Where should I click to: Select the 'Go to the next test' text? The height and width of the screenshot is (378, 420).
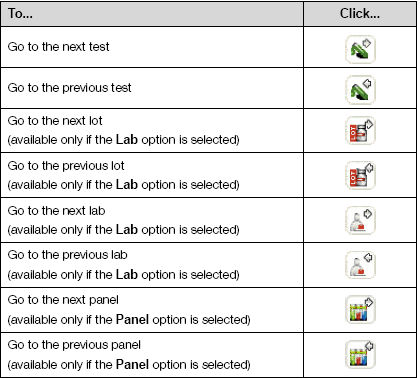58,47
